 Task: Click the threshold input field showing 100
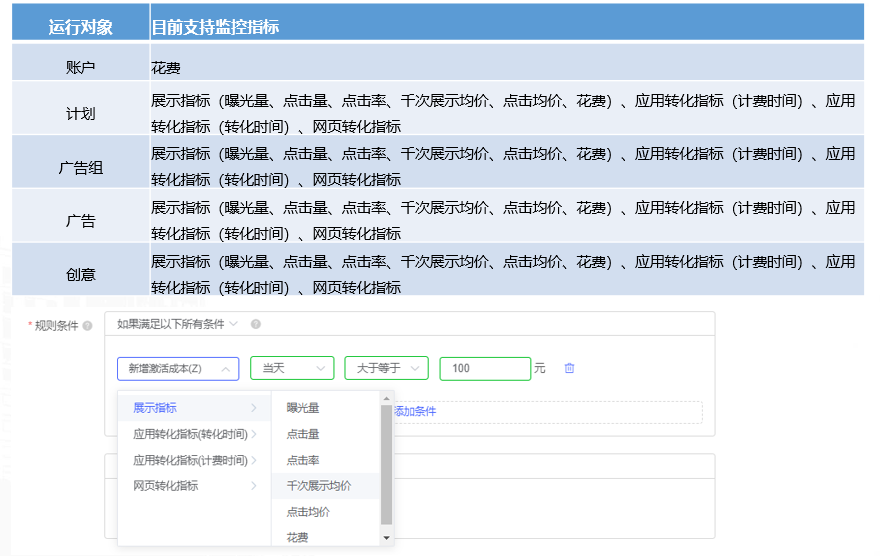click(x=484, y=369)
